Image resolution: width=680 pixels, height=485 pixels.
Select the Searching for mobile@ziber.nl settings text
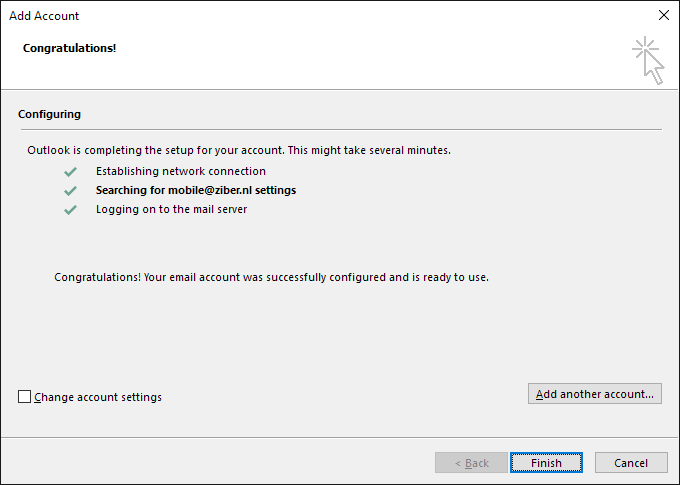pos(196,190)
